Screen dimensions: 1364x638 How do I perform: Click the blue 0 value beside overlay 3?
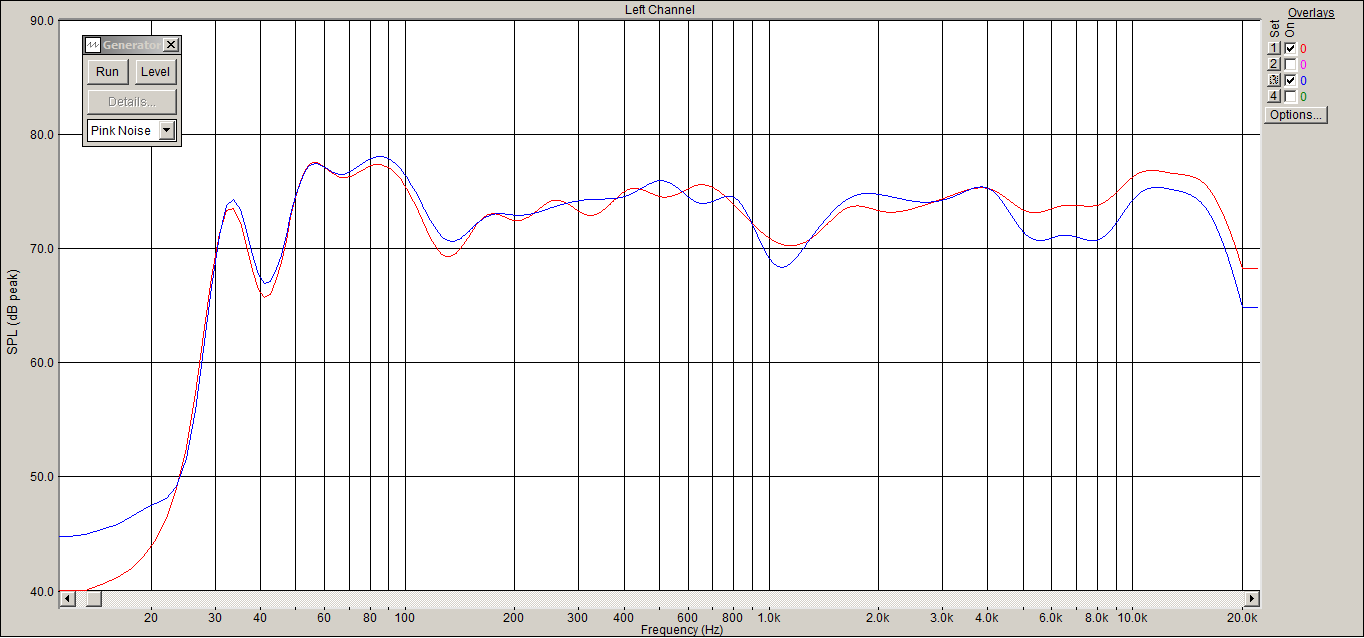point(1303,81)
